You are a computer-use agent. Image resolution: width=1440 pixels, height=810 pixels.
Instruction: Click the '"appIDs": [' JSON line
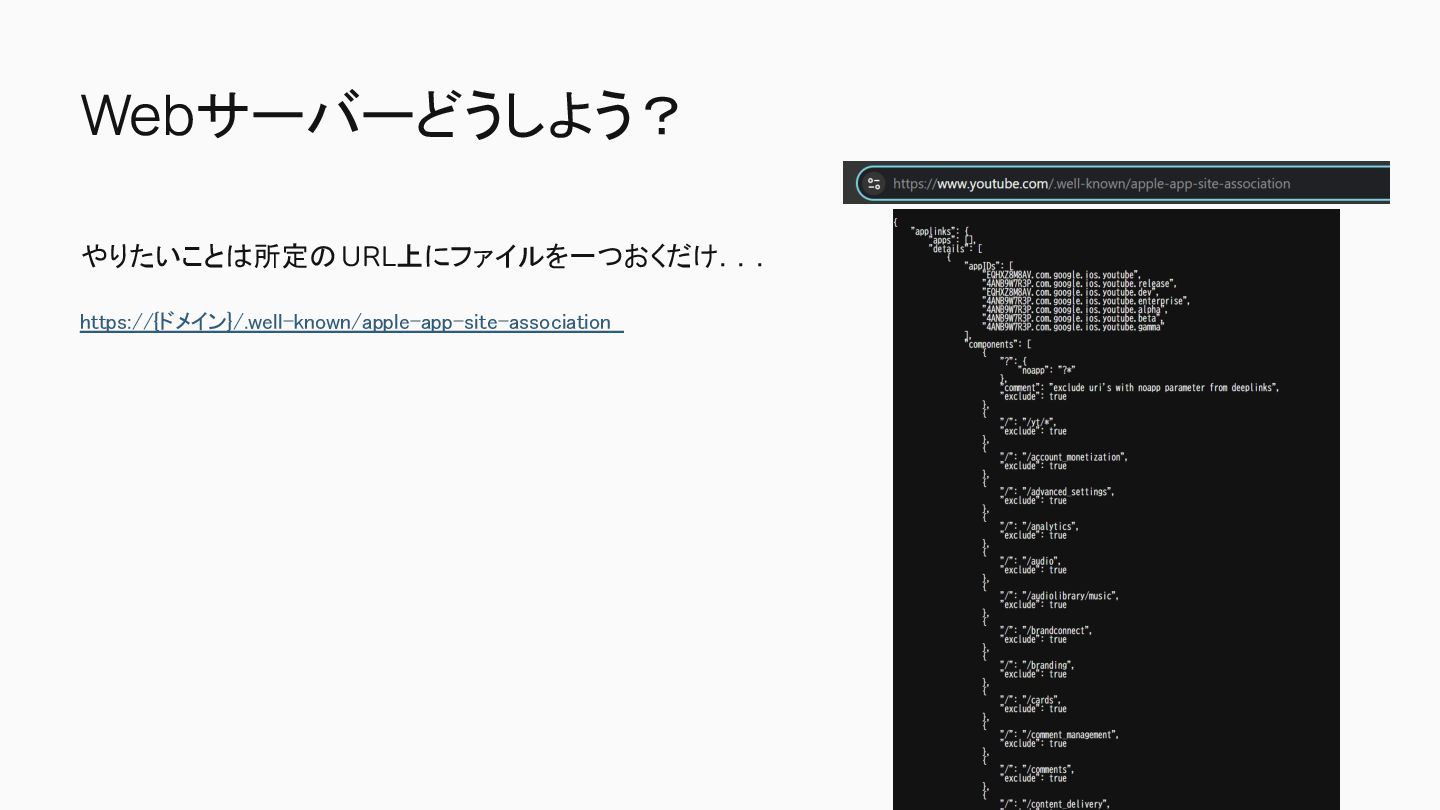click(x=990, y=266)
